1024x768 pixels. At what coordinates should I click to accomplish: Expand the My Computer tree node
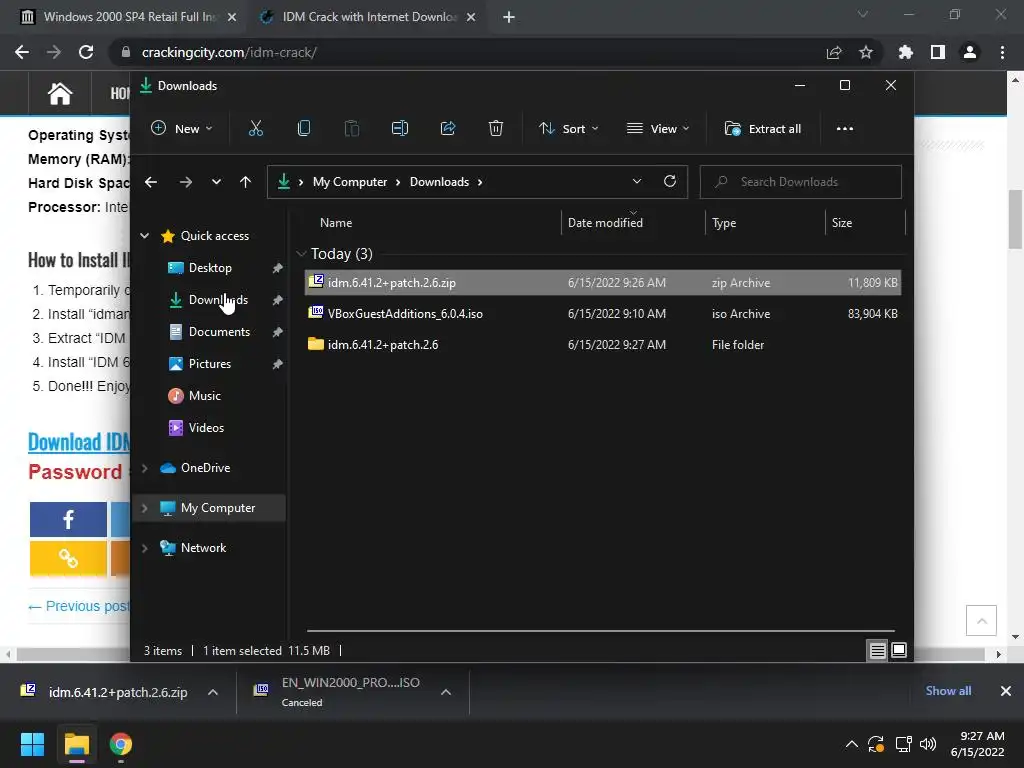(144, 507)
